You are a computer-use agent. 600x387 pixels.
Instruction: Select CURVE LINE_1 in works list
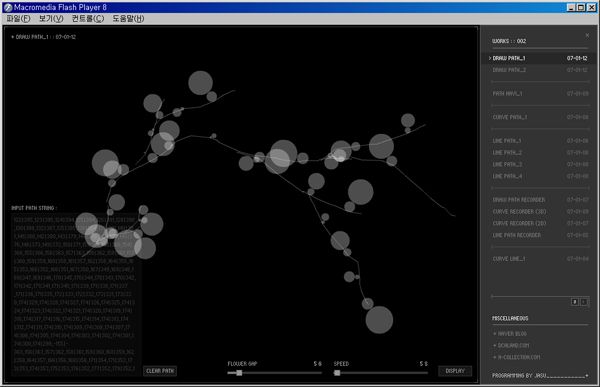pos(539,259)
